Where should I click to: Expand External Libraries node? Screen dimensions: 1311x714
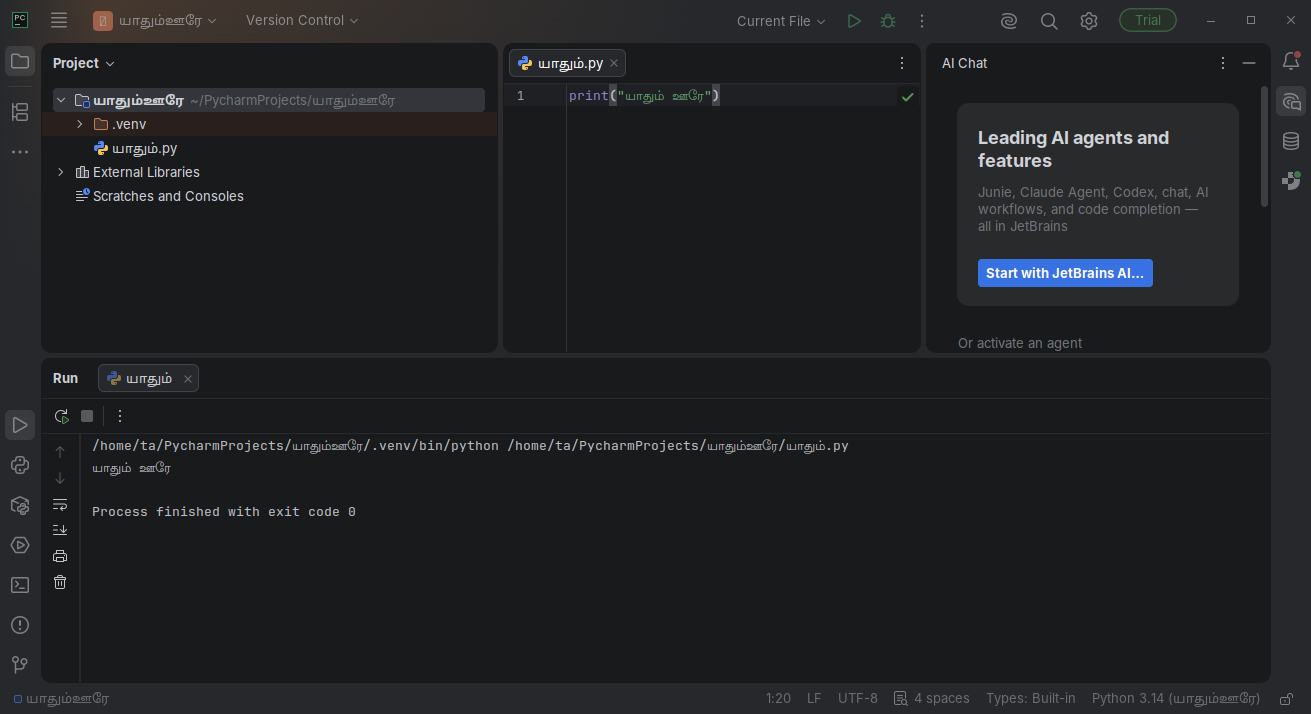pos(61,172)
